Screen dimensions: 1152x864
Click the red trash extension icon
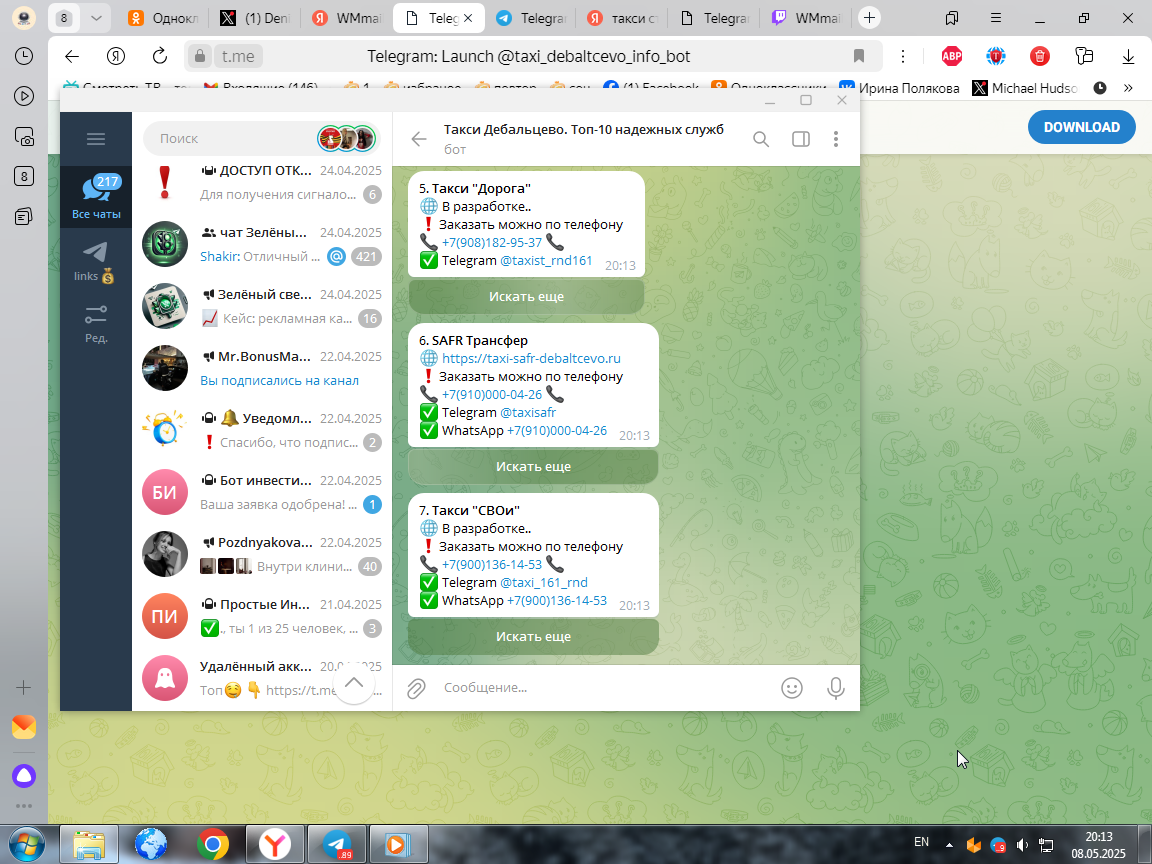[x=1040, y=56]
